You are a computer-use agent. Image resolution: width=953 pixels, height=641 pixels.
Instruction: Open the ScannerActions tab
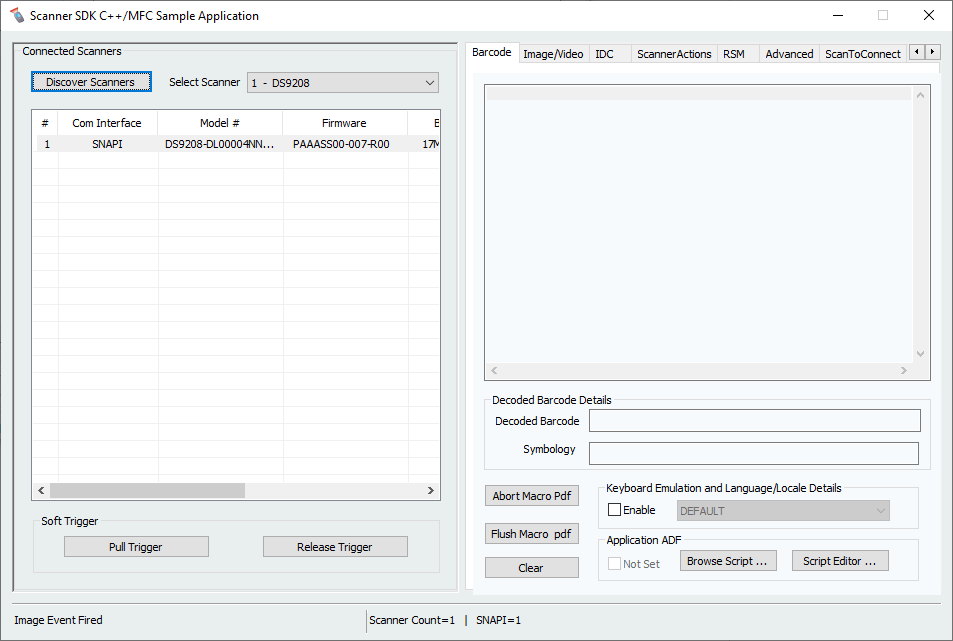coord(673,53)
